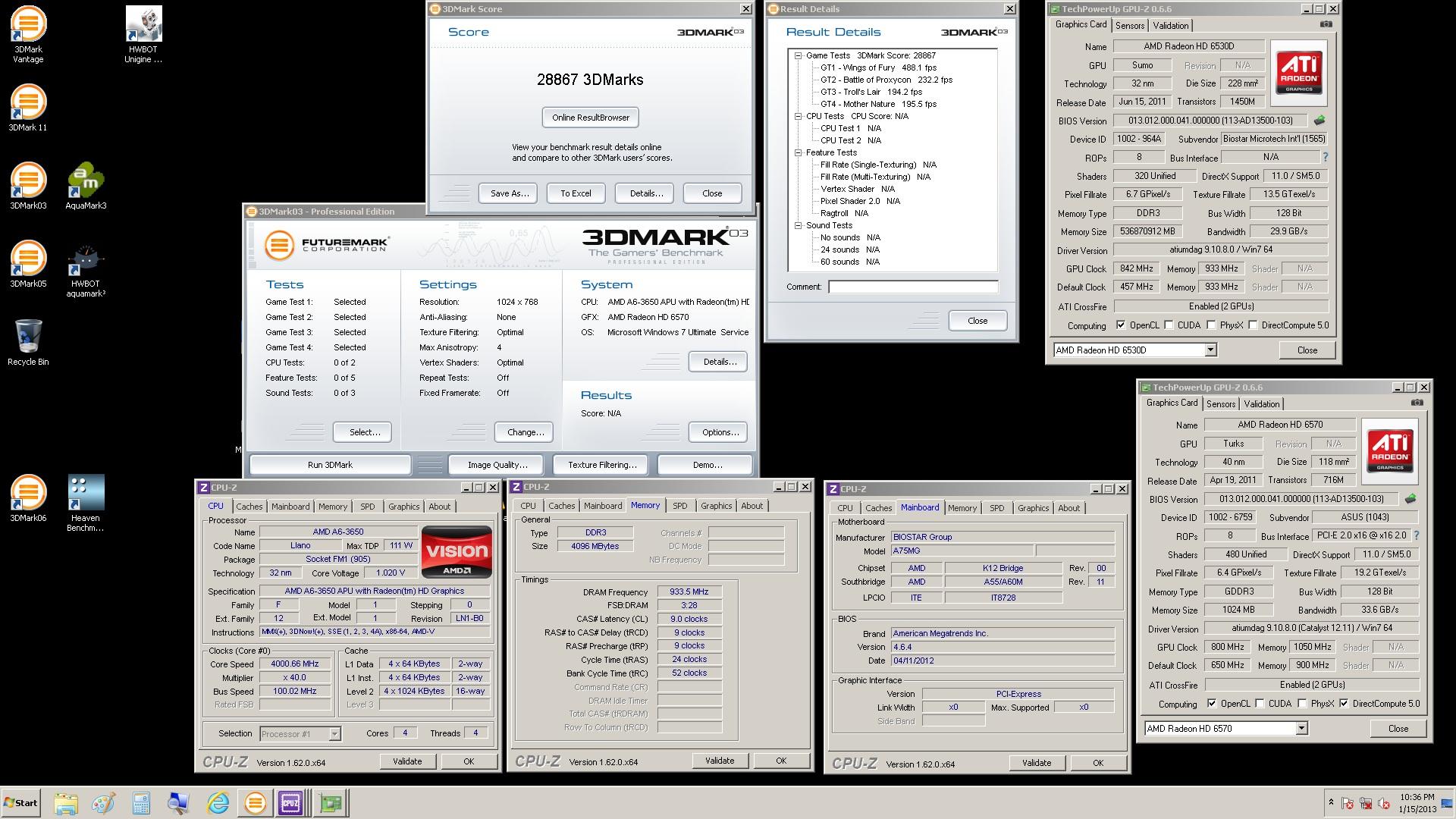Launch the 3DMark 11 desktop icon
1456x819 pixels.
tap(28, 106)
